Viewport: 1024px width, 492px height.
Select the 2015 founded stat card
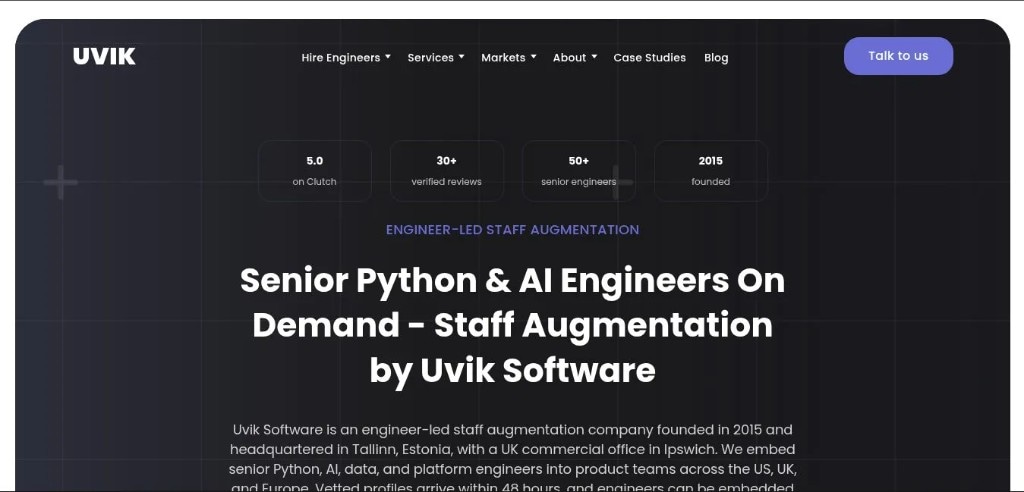(x=711, y=171)
